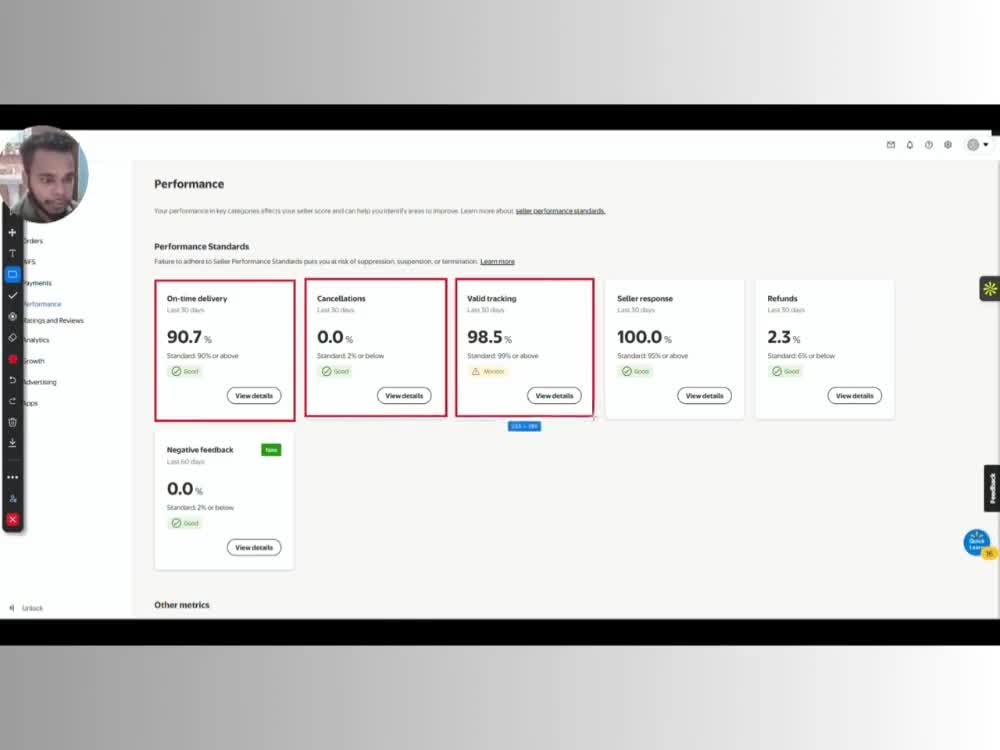Select the Rectangle tool in annotation toolbar
Viewport: 1000px width, 750px height.
pos(12,274)
